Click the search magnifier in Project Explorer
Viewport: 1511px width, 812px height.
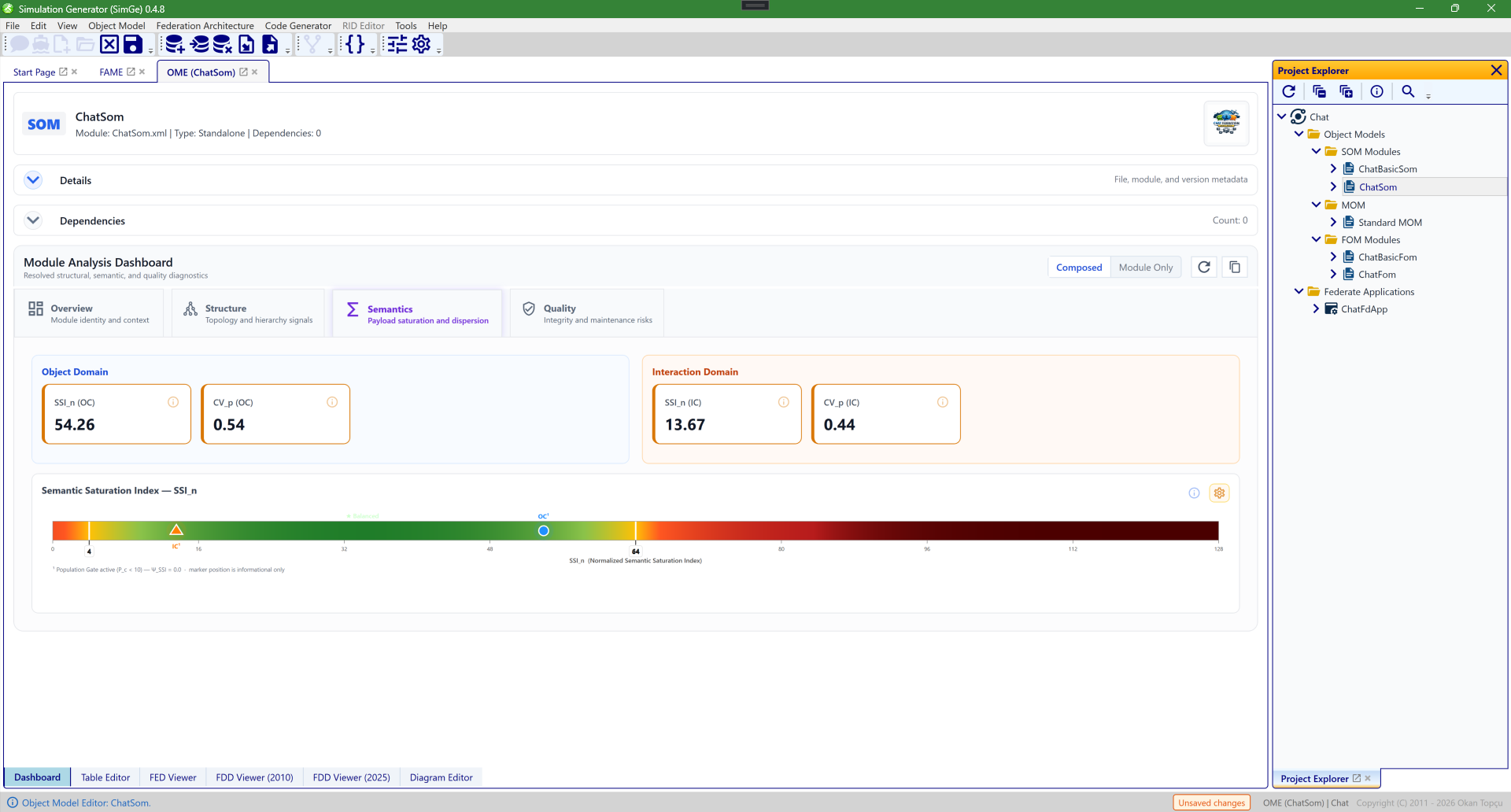pyautogui.click(x=1408, y=91)
